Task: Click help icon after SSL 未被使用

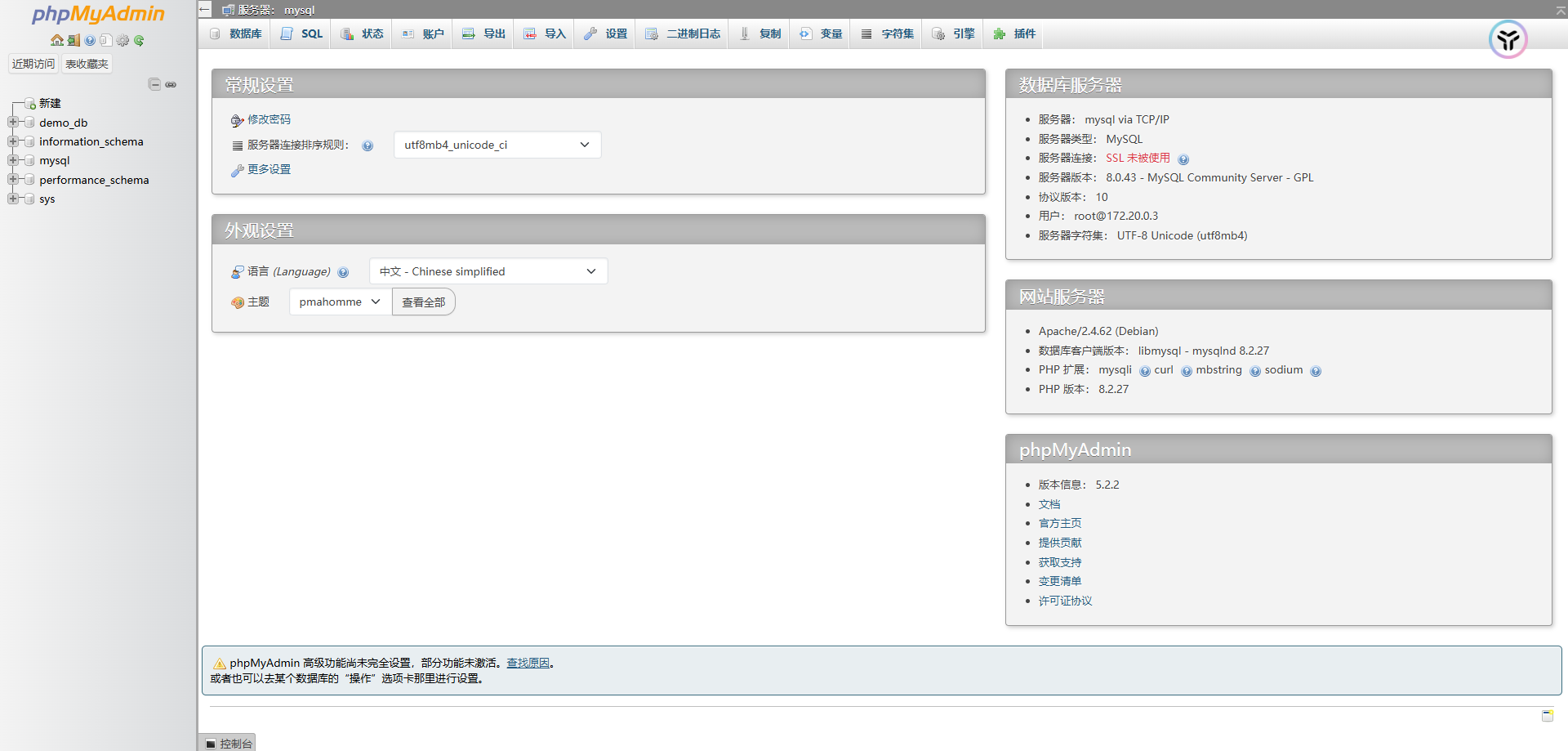Action: [x=1183, y=159]
